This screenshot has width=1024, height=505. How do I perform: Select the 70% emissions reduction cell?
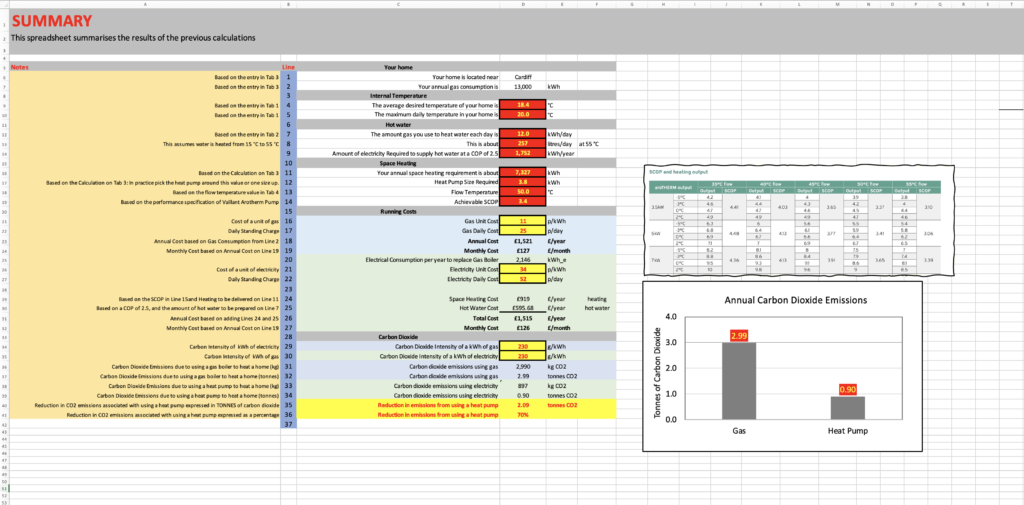[x=522, y=415]
